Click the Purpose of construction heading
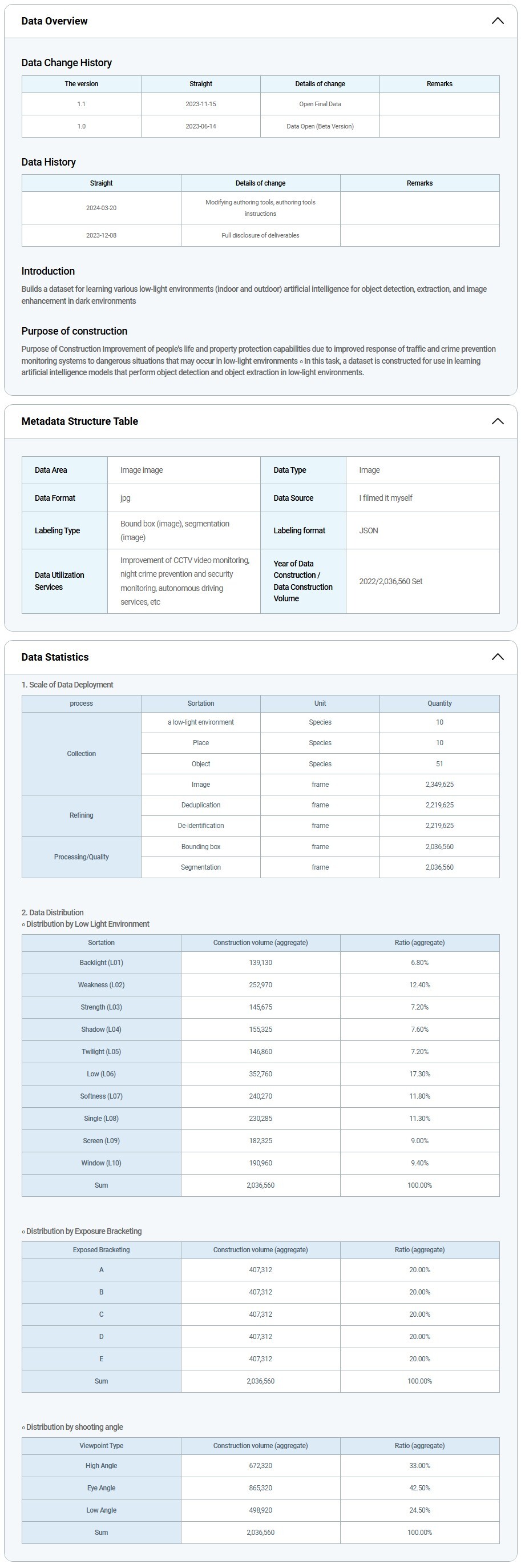The width and height of the screenshot is (521, 1568). click(x=74, y=331)
